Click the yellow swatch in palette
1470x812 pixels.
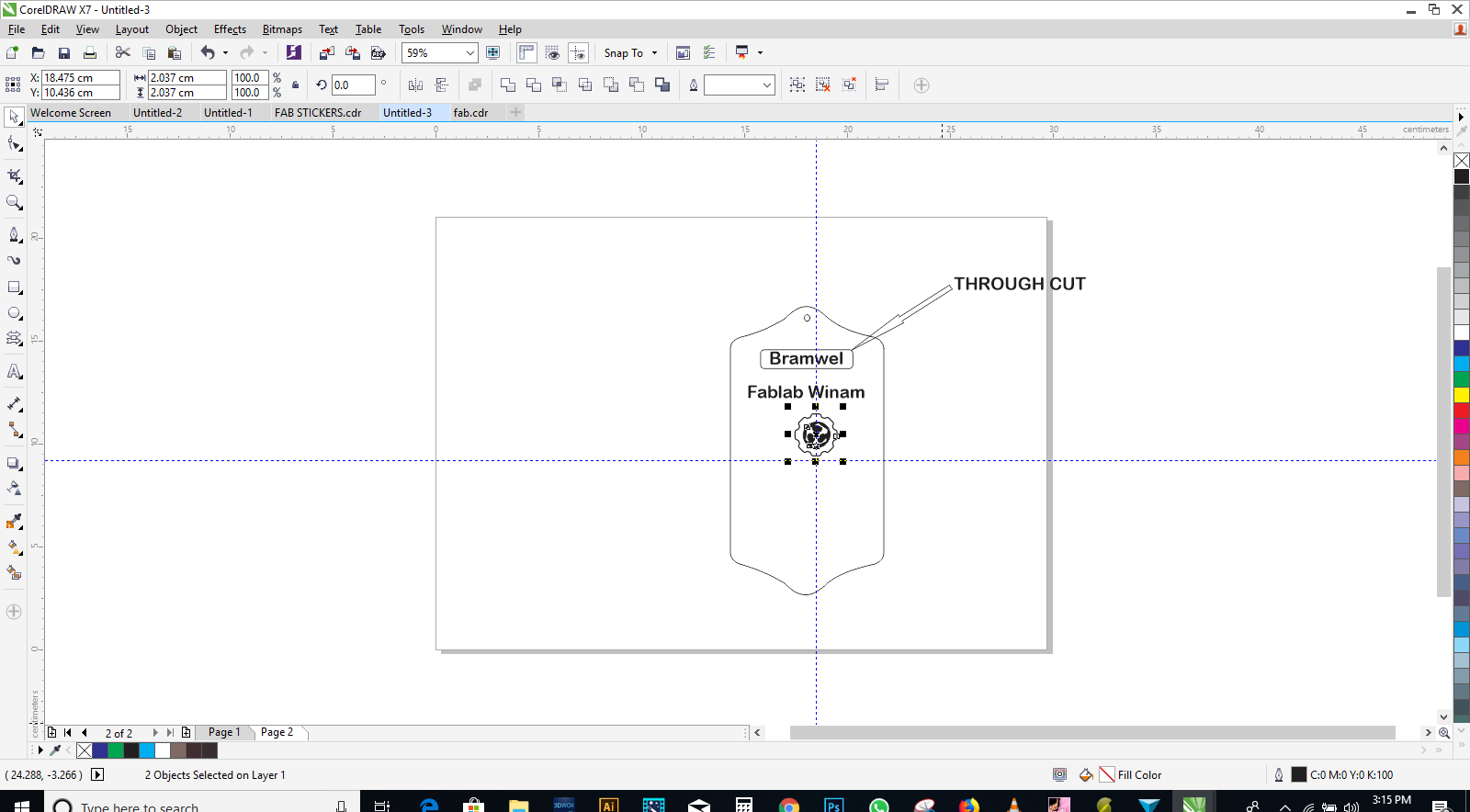coord(1461,395)
